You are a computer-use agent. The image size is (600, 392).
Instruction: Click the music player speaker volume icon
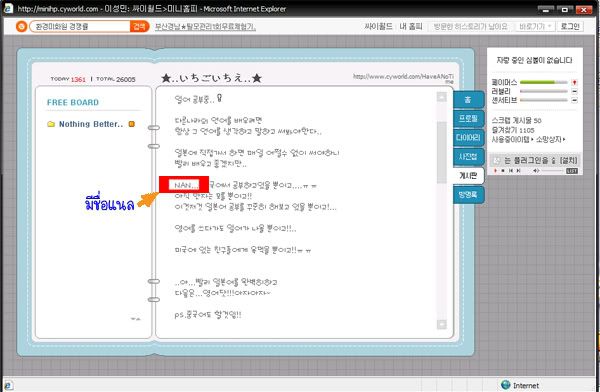pyautogui.click(x=536, y=171)
